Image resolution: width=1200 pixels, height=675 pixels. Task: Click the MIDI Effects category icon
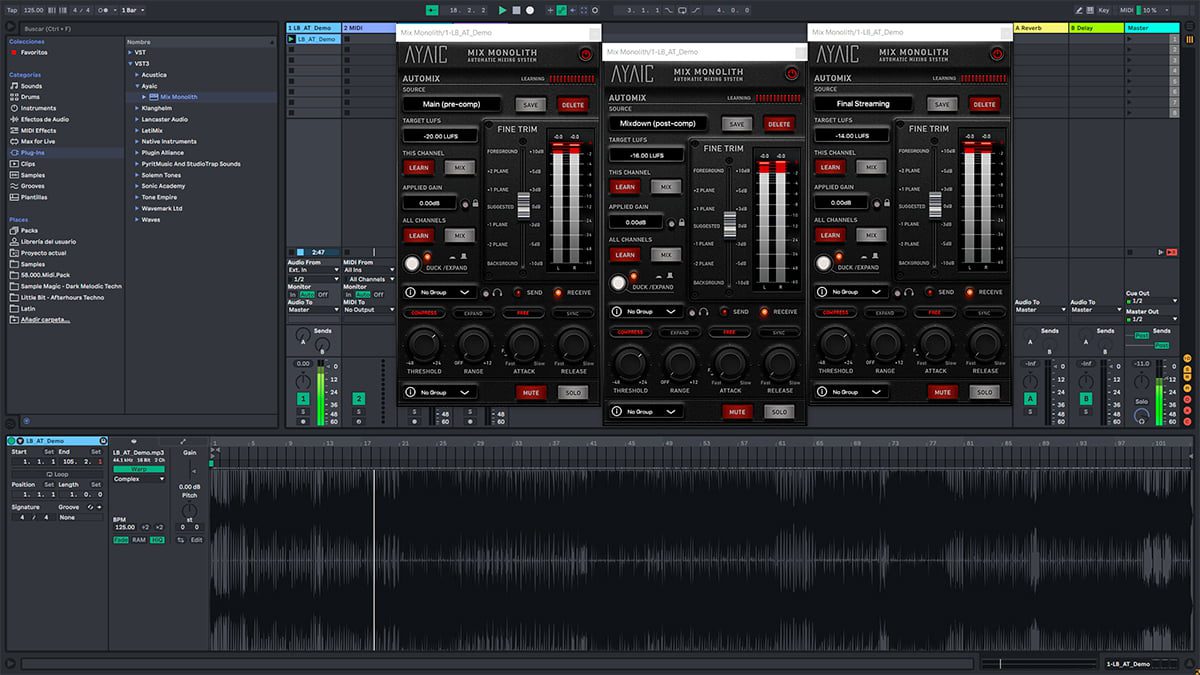(13, 130)
